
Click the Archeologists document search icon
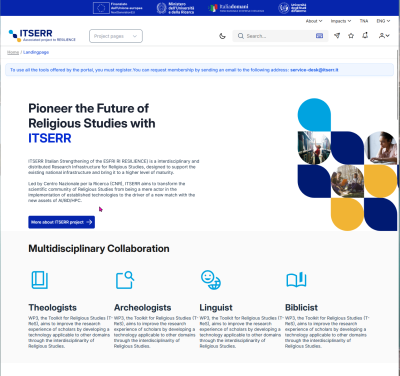click(x=125, y=280)
